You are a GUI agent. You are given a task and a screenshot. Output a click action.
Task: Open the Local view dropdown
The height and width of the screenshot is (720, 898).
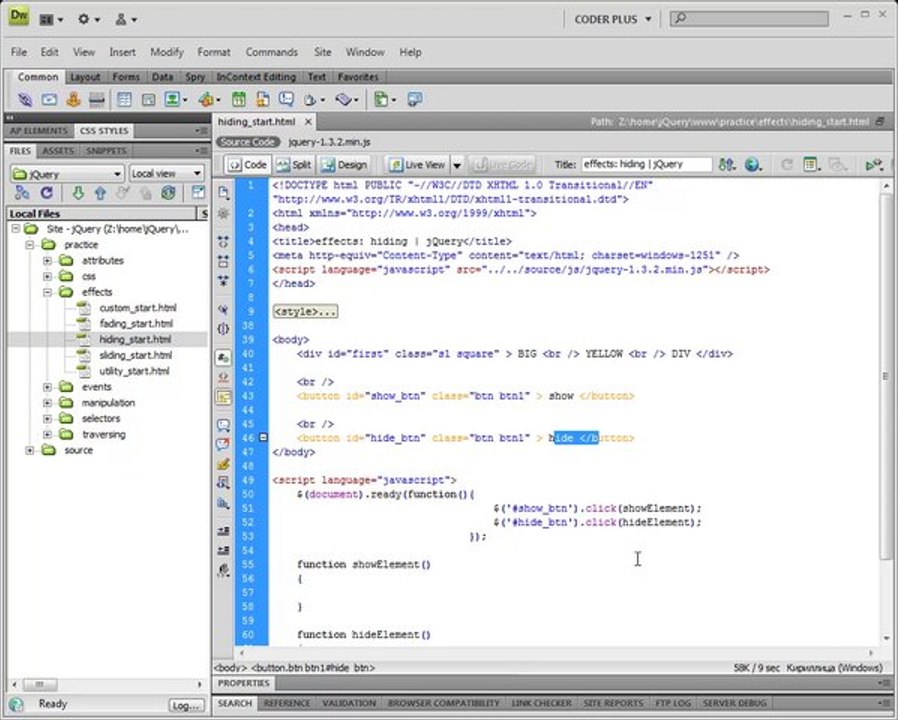tap(166, 174)
